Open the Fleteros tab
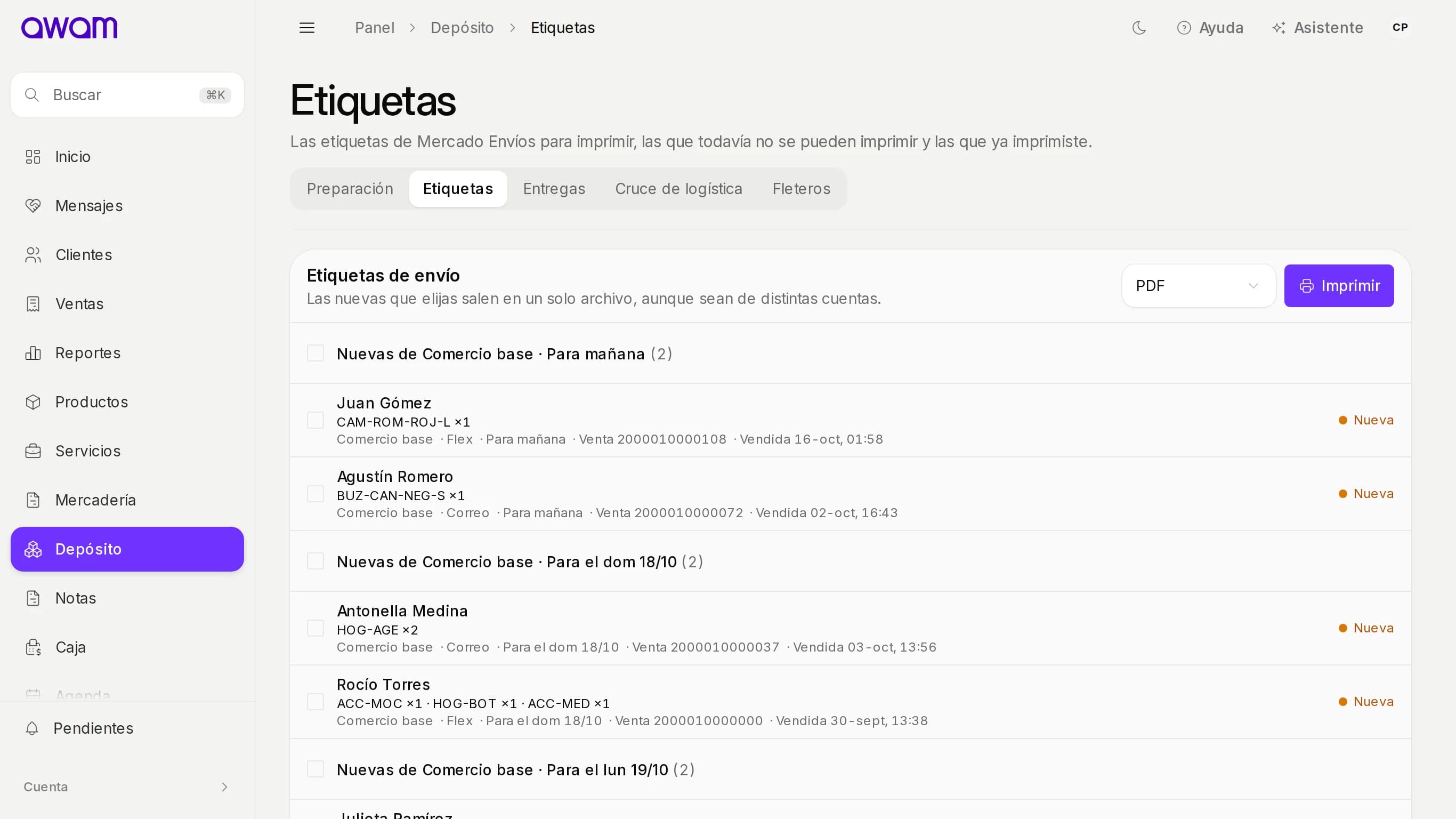Image resolution: width=1456 pixels, height=819 pixels. [x=802, y=189]
